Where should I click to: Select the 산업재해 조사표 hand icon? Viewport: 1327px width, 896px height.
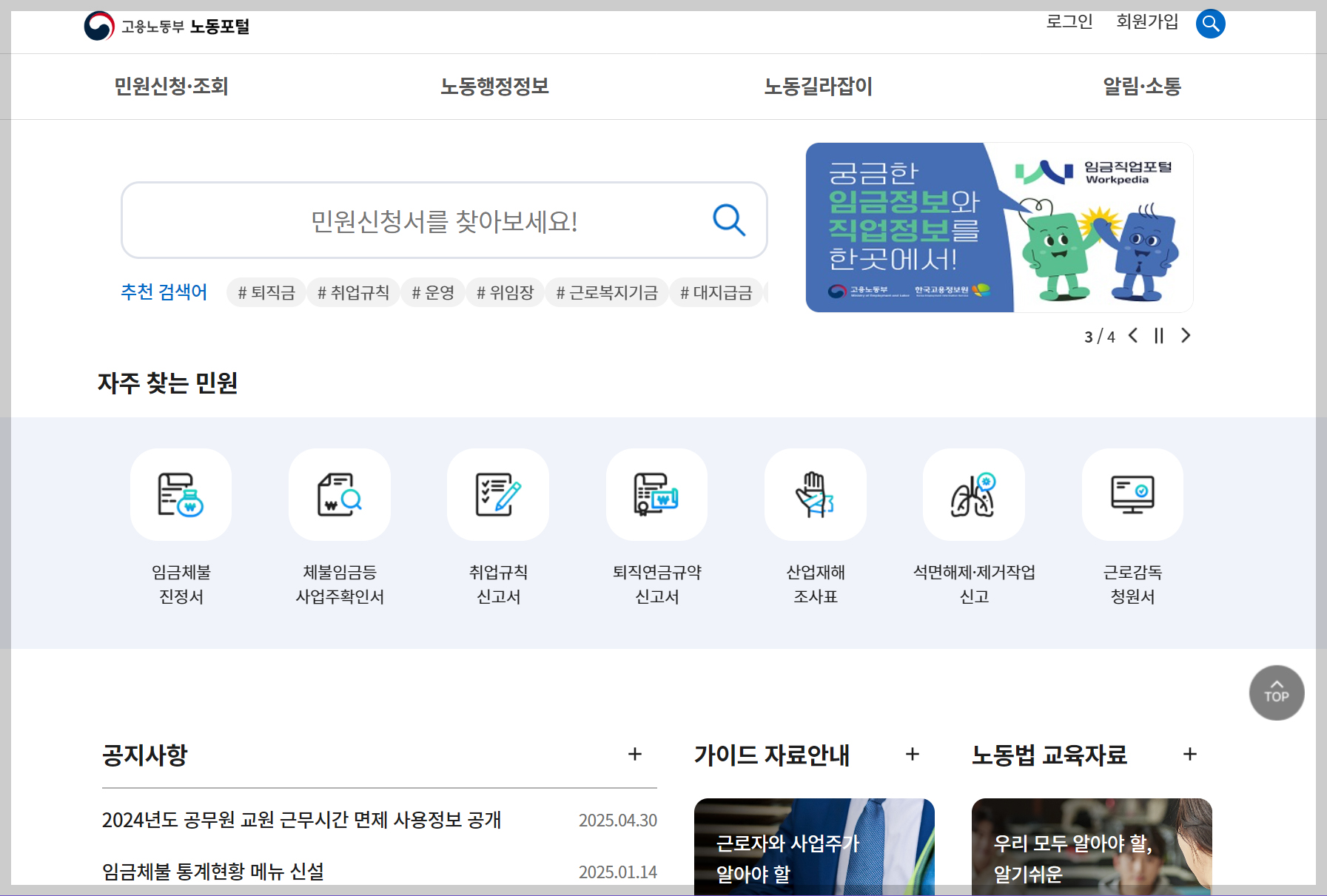[x=814, y=494]
